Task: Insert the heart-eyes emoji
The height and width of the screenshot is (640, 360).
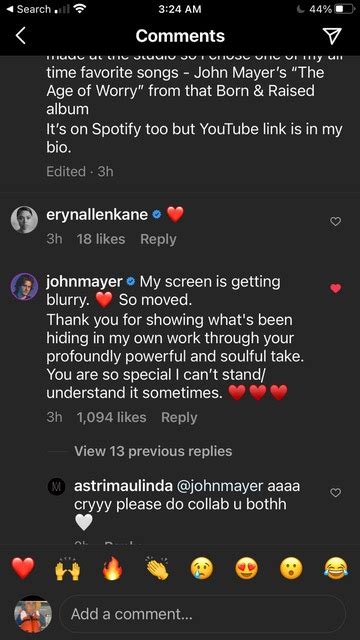Action: pyautogui.click(x=247, y=568)
